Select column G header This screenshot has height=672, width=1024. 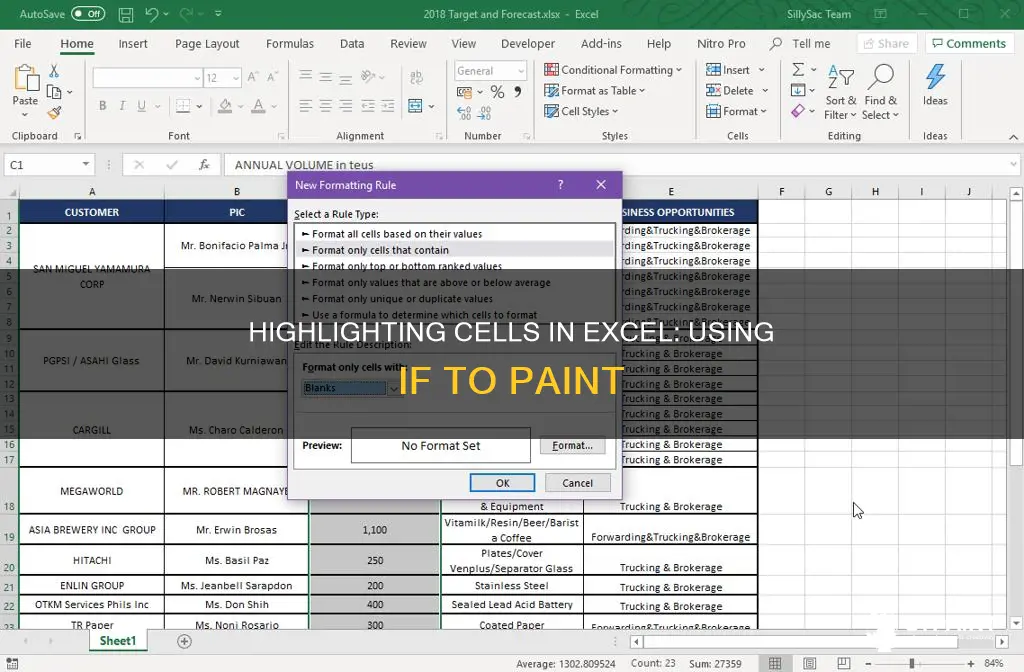click(828, 191)
